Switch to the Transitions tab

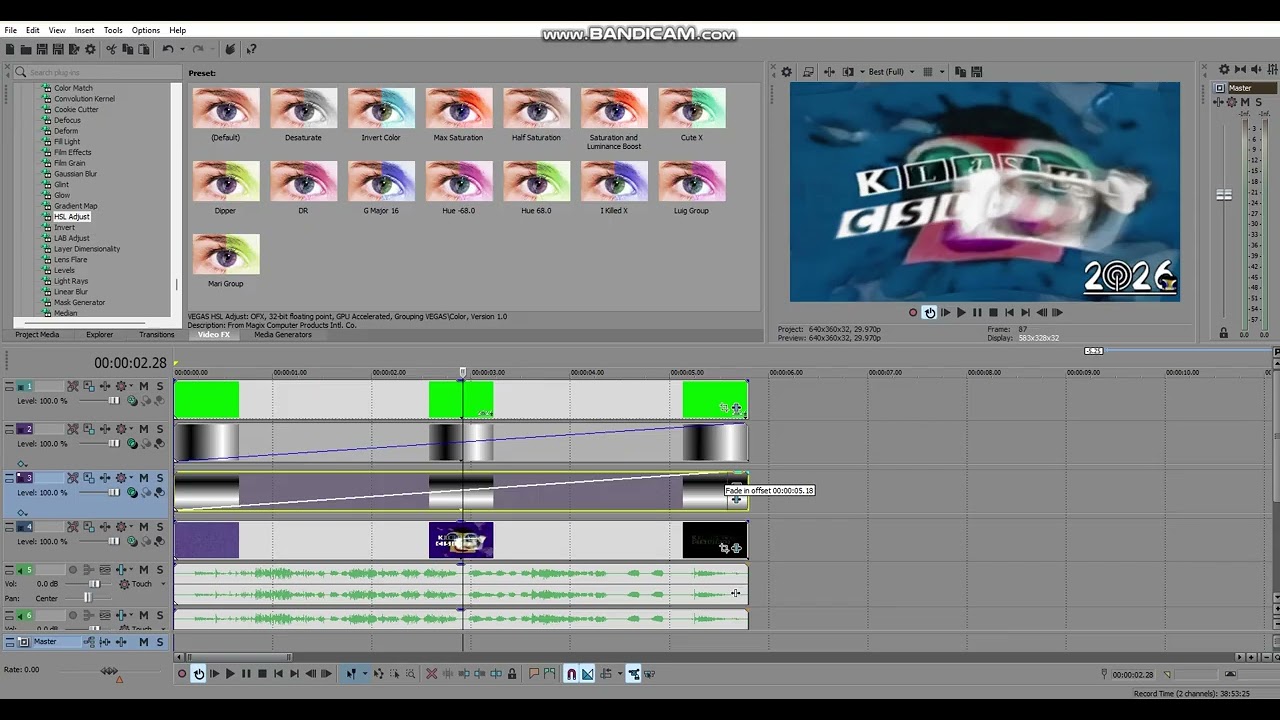coord(156,335)
